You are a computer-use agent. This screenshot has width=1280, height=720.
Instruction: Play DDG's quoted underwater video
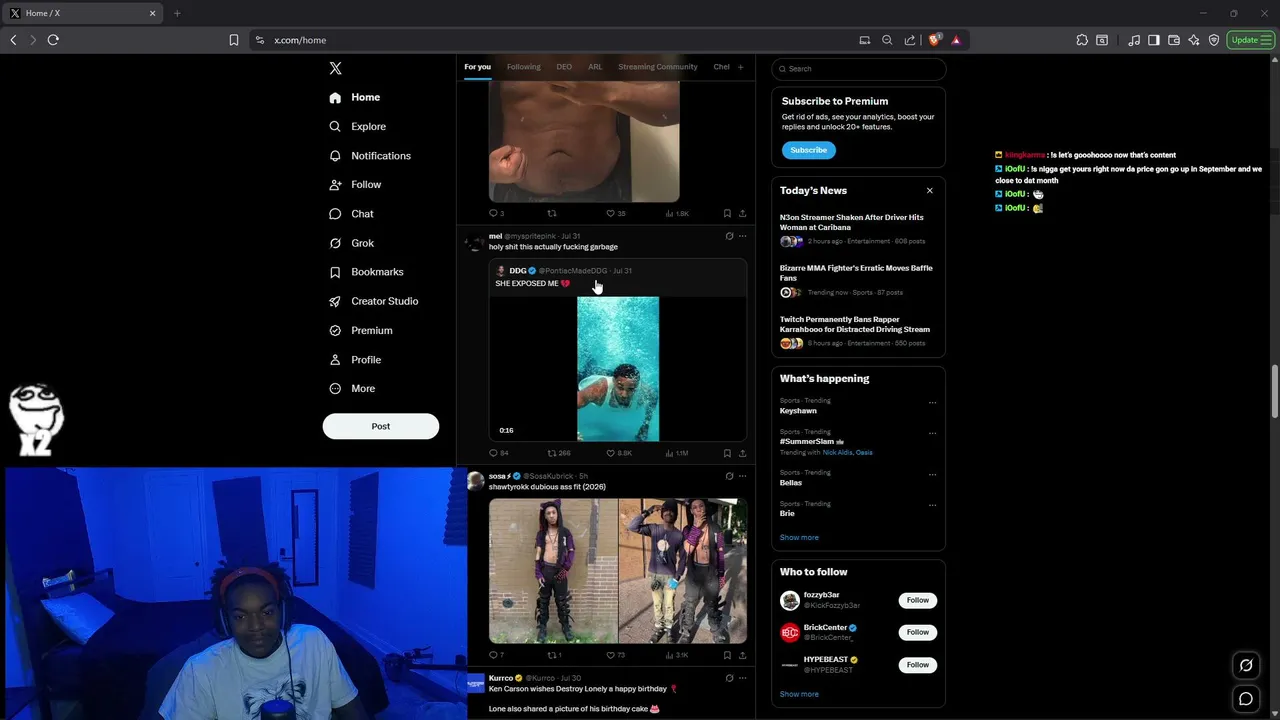pos(618,369)
